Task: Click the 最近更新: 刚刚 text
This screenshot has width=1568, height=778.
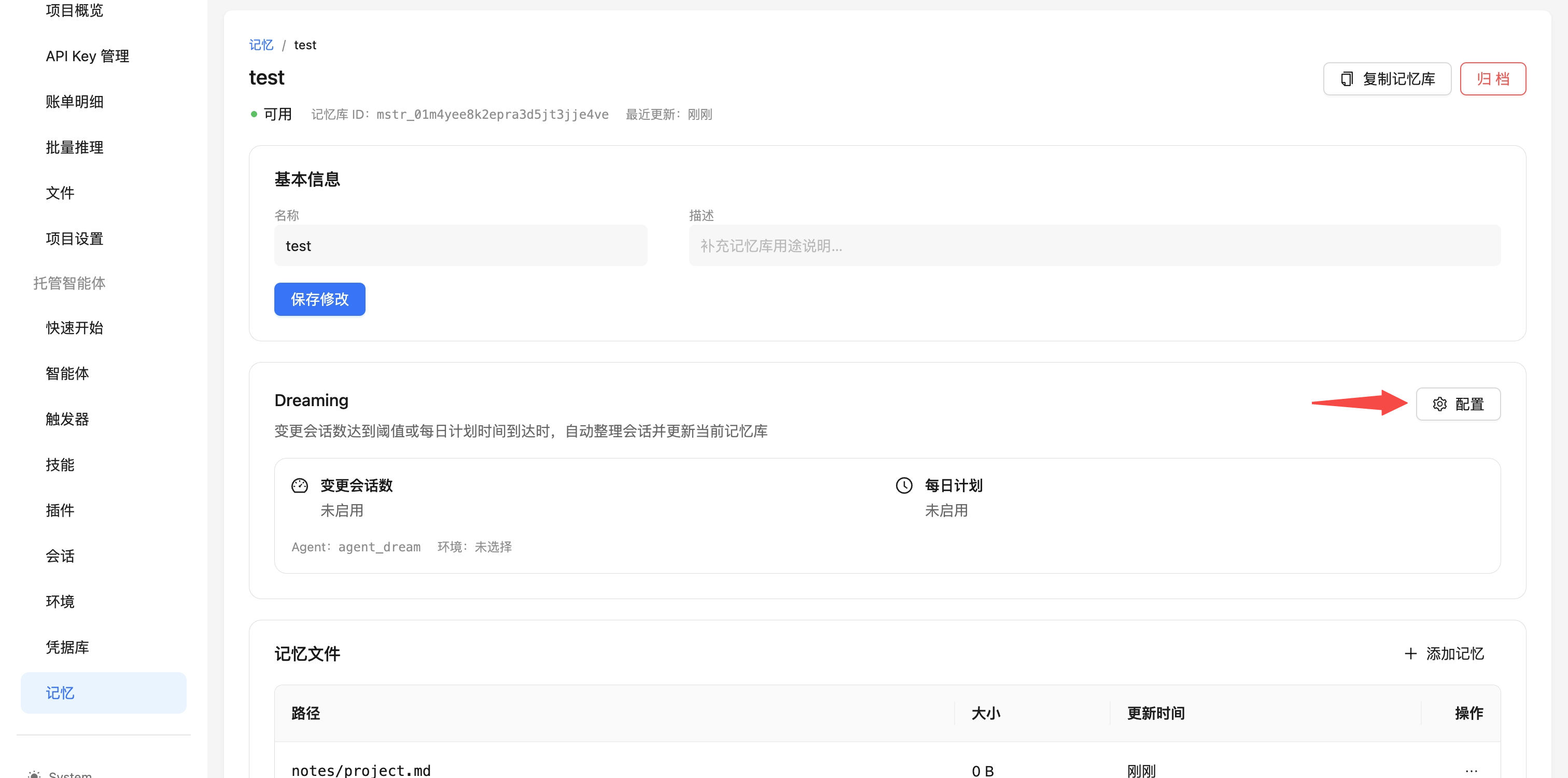Action: [669, 115]
